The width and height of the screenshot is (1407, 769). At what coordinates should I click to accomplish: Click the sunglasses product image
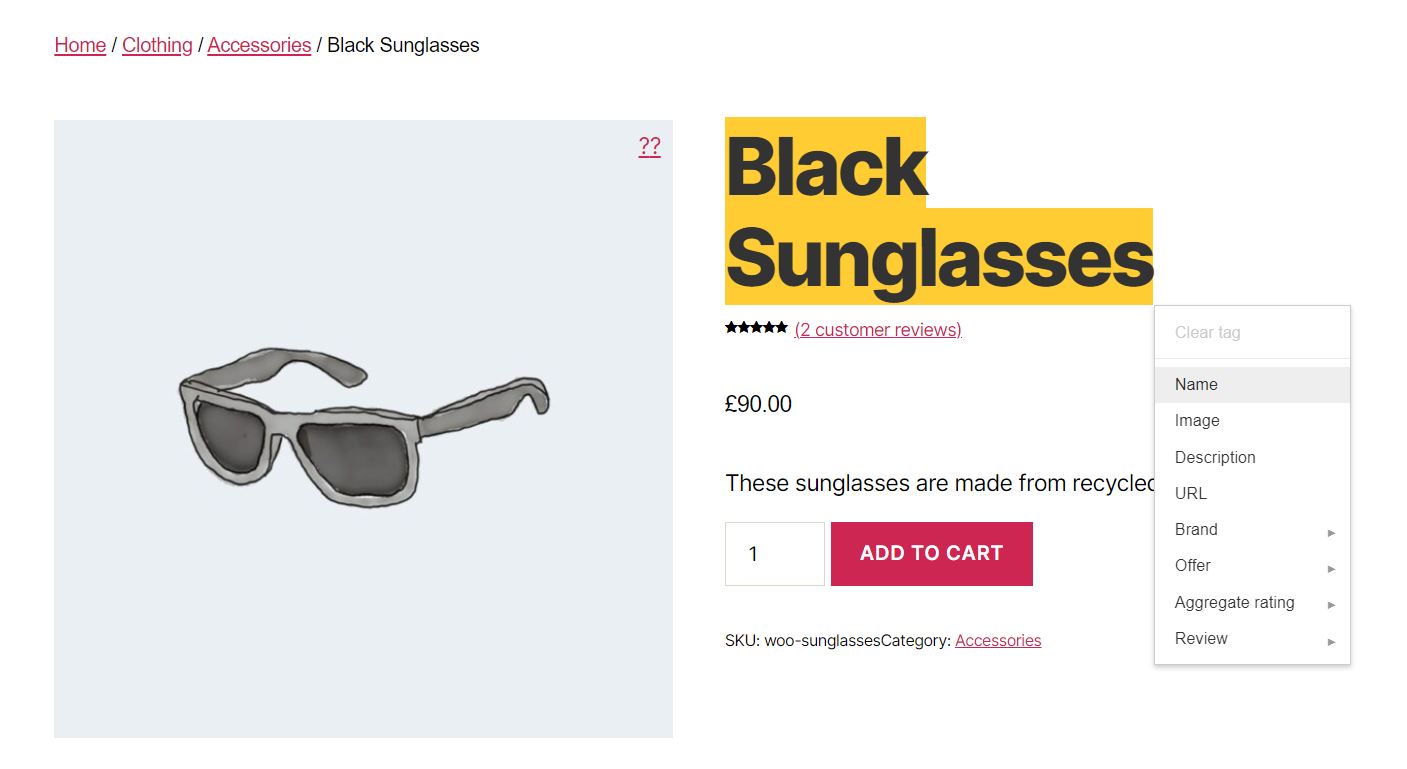tap(363, 429)
